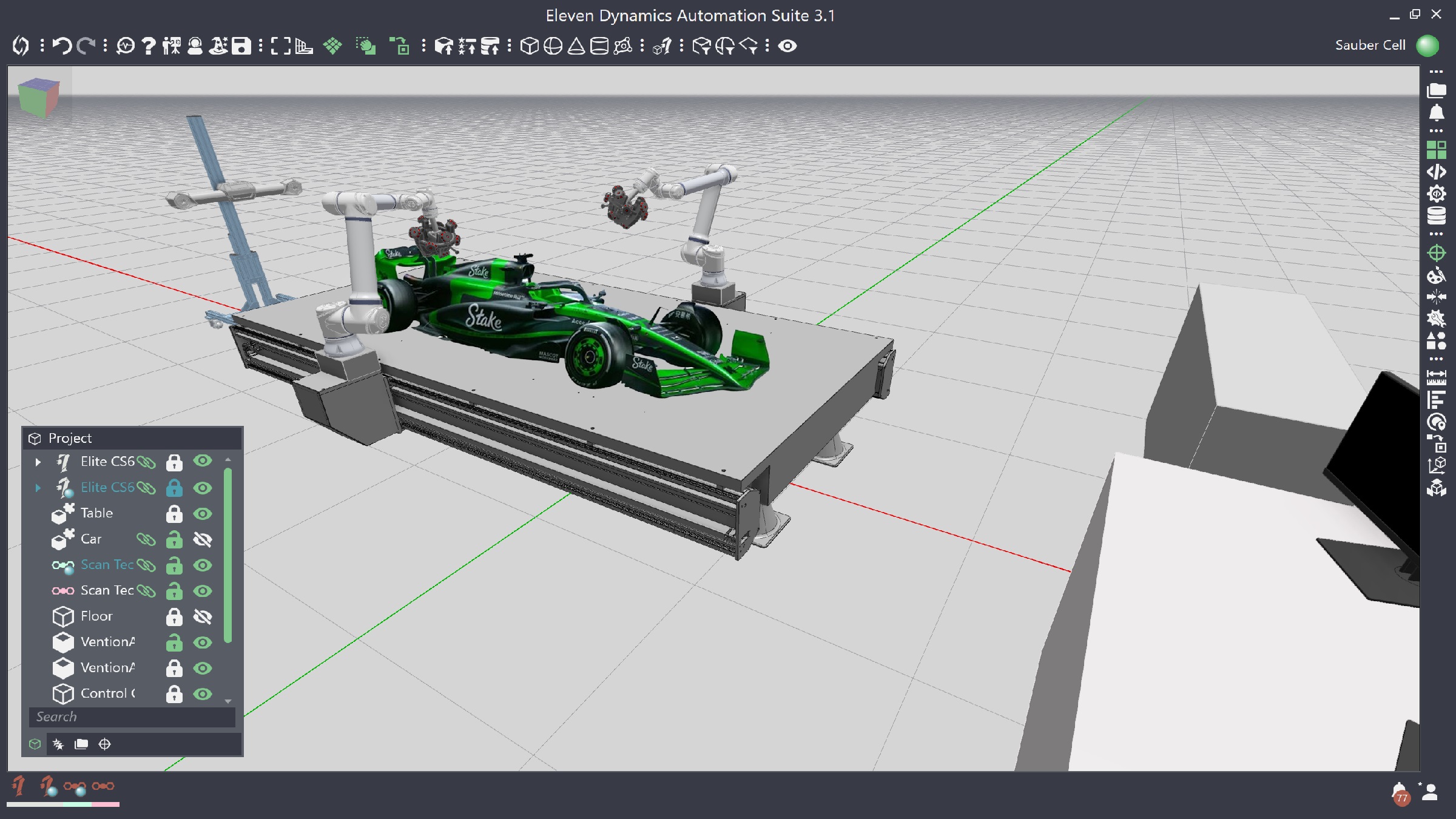1456x819 pixels.
Task: Switch to folder tab in Project panel
Action: tap(81, 744)
